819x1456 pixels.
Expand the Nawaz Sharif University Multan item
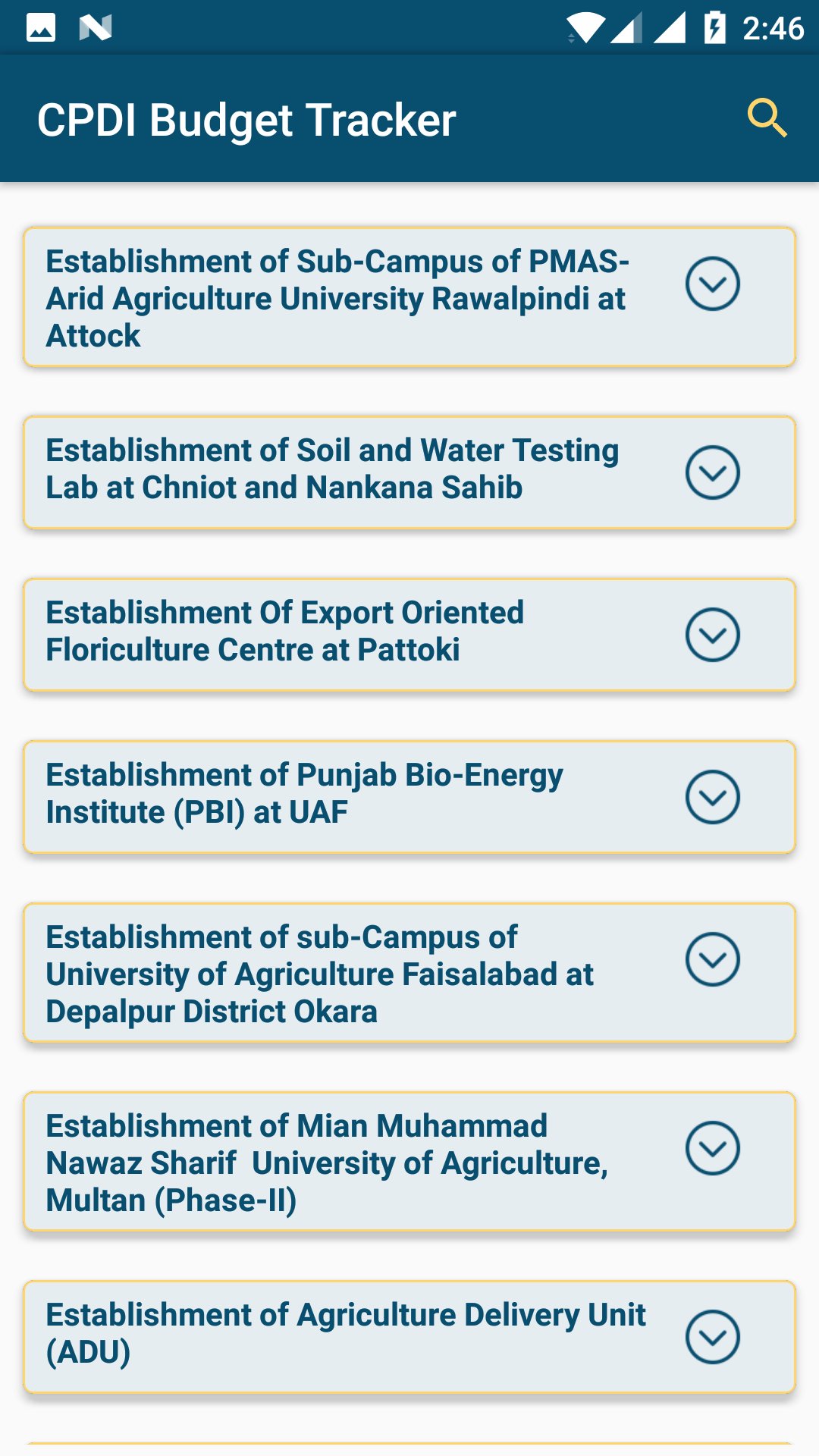[x=712, y=1148]
